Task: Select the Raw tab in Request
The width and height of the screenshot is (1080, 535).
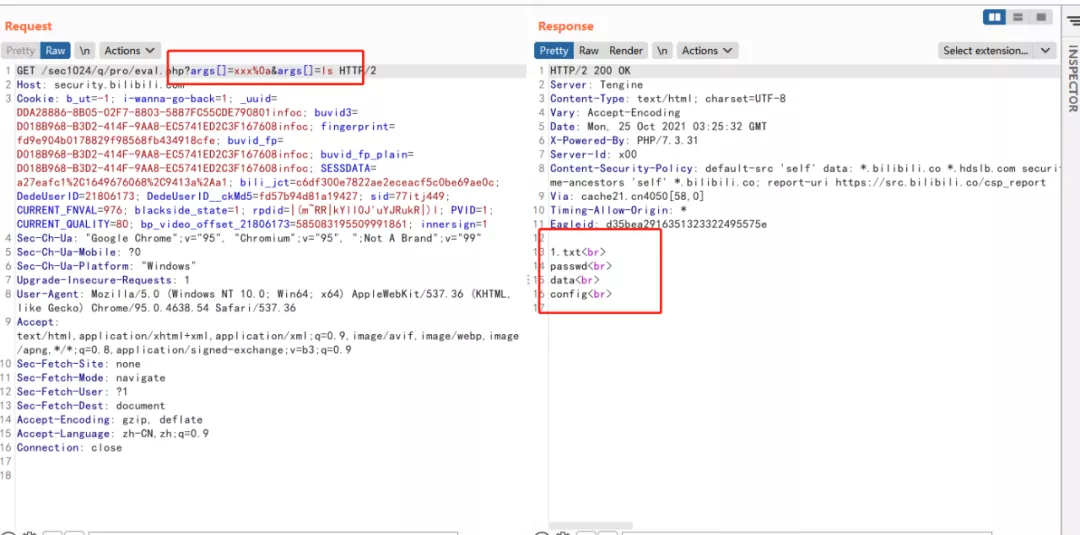Action: [56, 50]
